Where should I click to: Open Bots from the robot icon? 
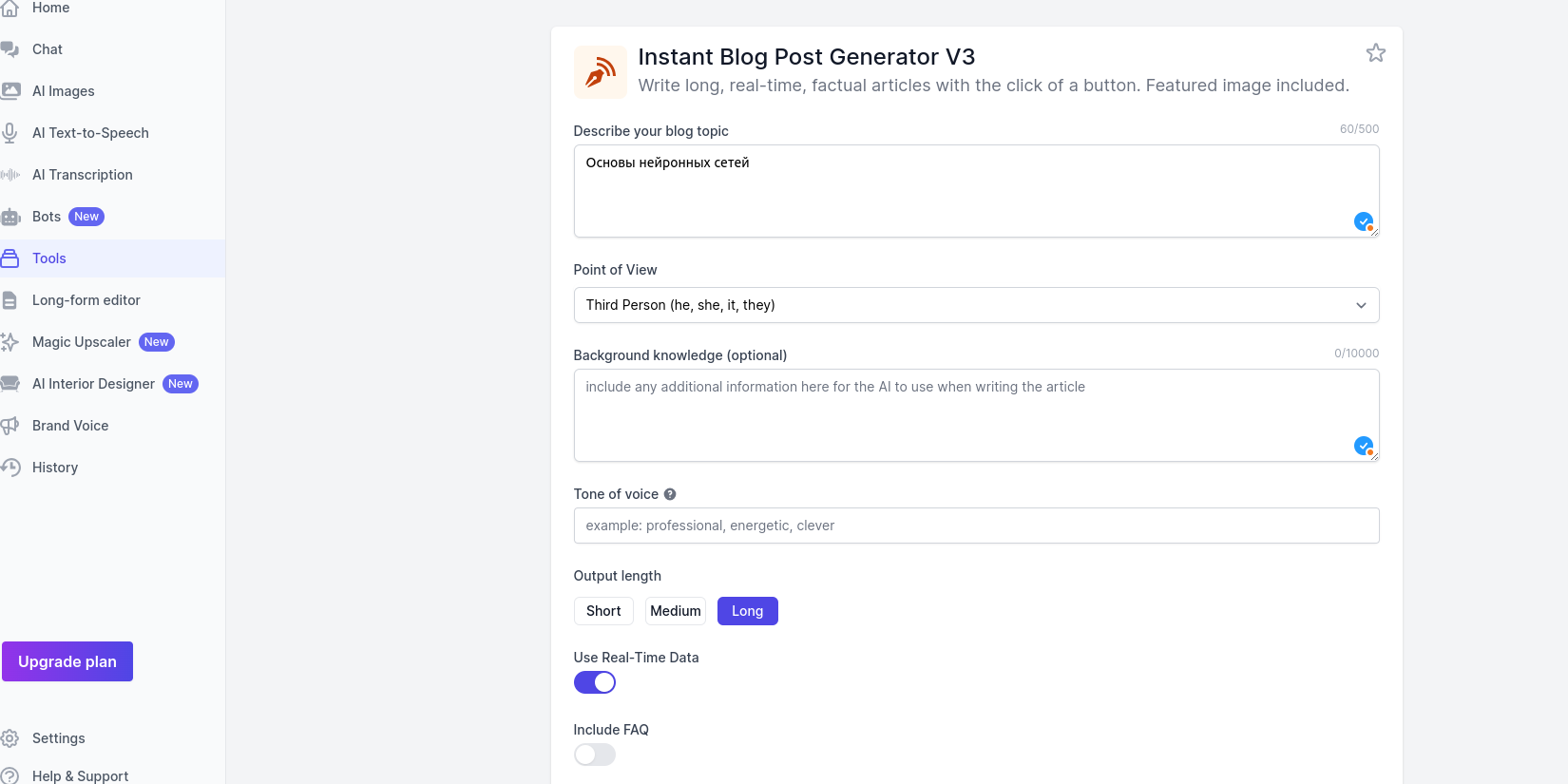[x=10, y=217]
